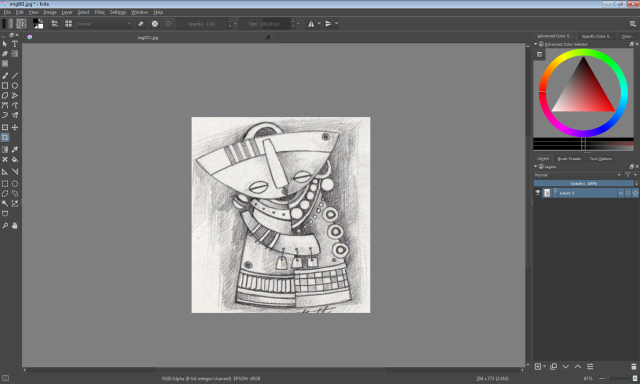Viewport: 640px width, 384px height.
Task: Switch to Tool Options tab
Action: coord(600,159)
